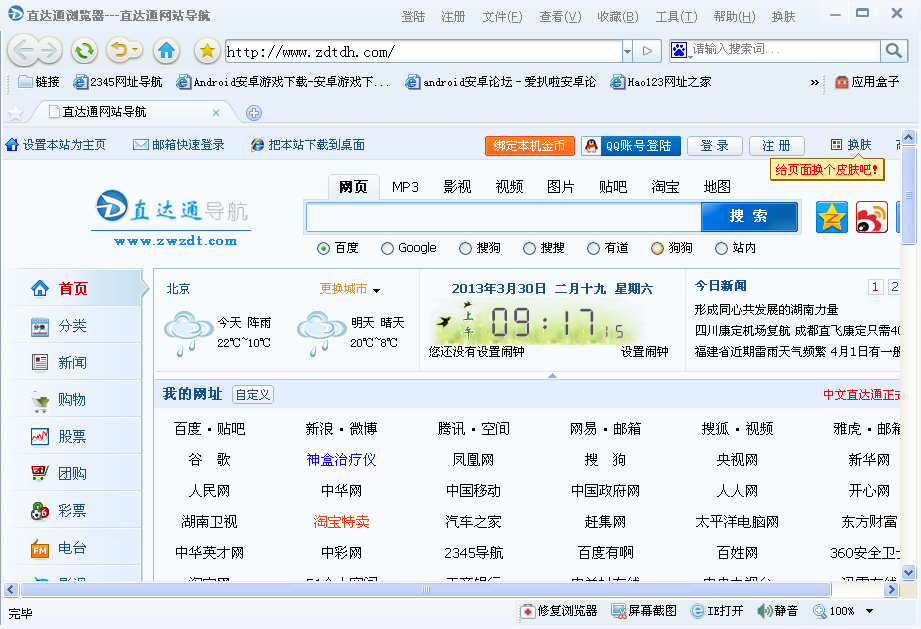The image size is (921, 629).
Task: Open the 2345网址导航 bookmark
Action: [117, 82]
